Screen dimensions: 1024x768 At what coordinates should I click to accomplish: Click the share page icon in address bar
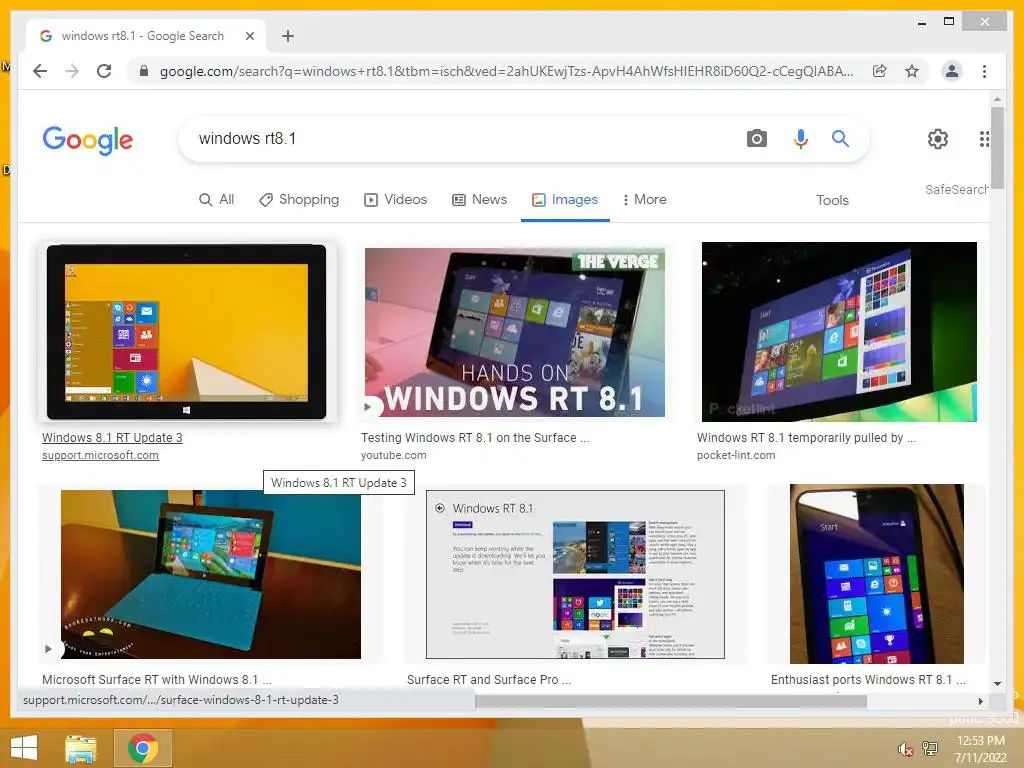pos(880,71)
